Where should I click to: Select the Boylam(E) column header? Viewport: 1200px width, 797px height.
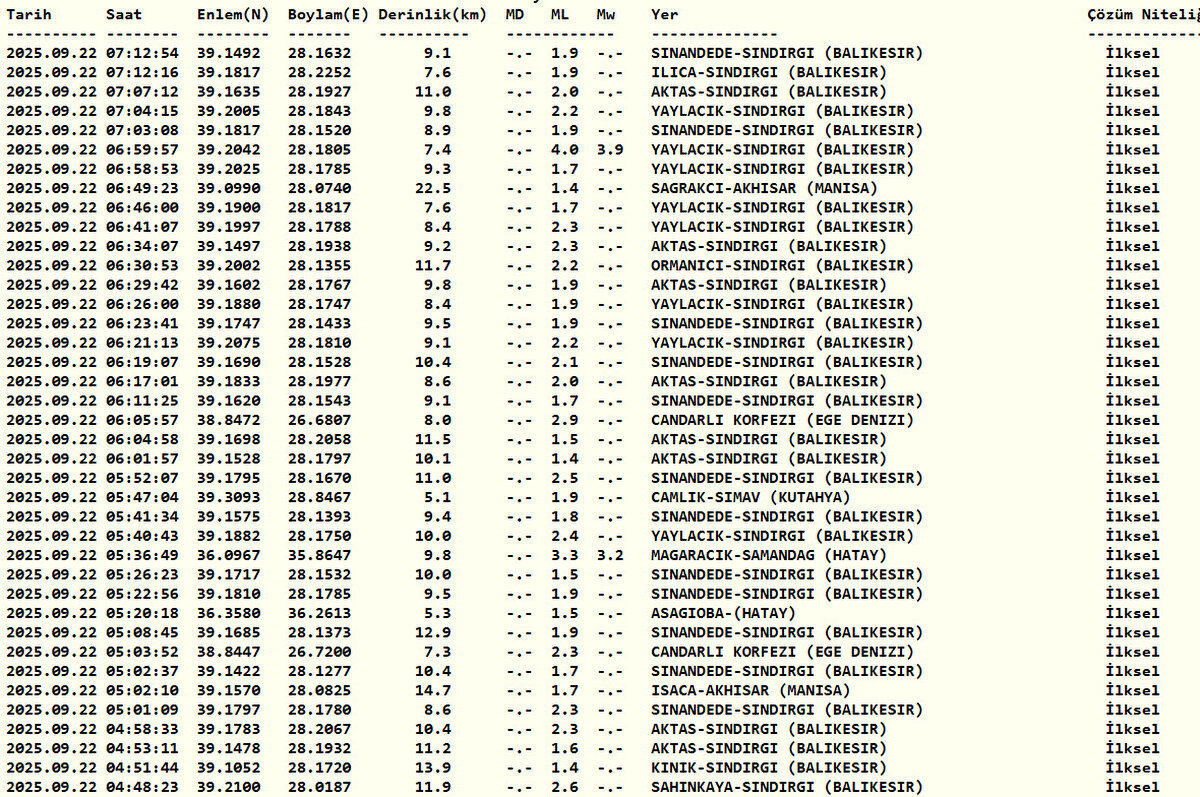tap(325, 15)
